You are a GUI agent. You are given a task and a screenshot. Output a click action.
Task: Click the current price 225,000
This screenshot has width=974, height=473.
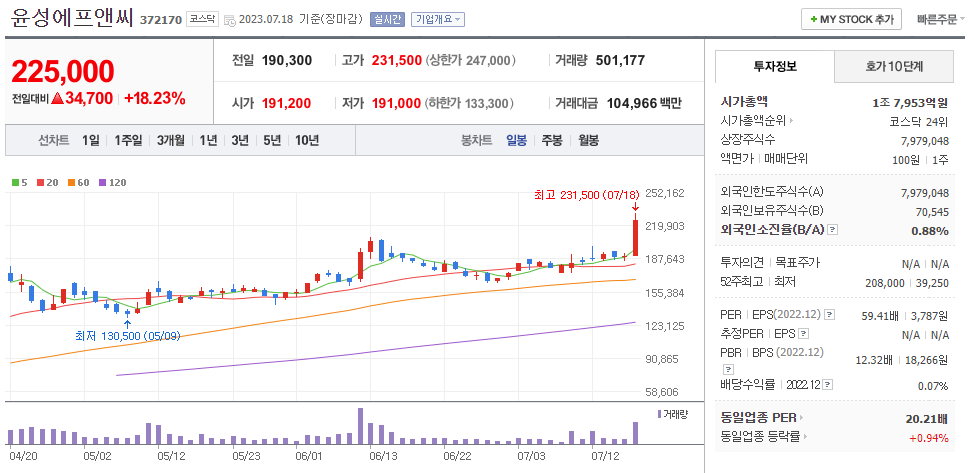[x=63, y=71]
